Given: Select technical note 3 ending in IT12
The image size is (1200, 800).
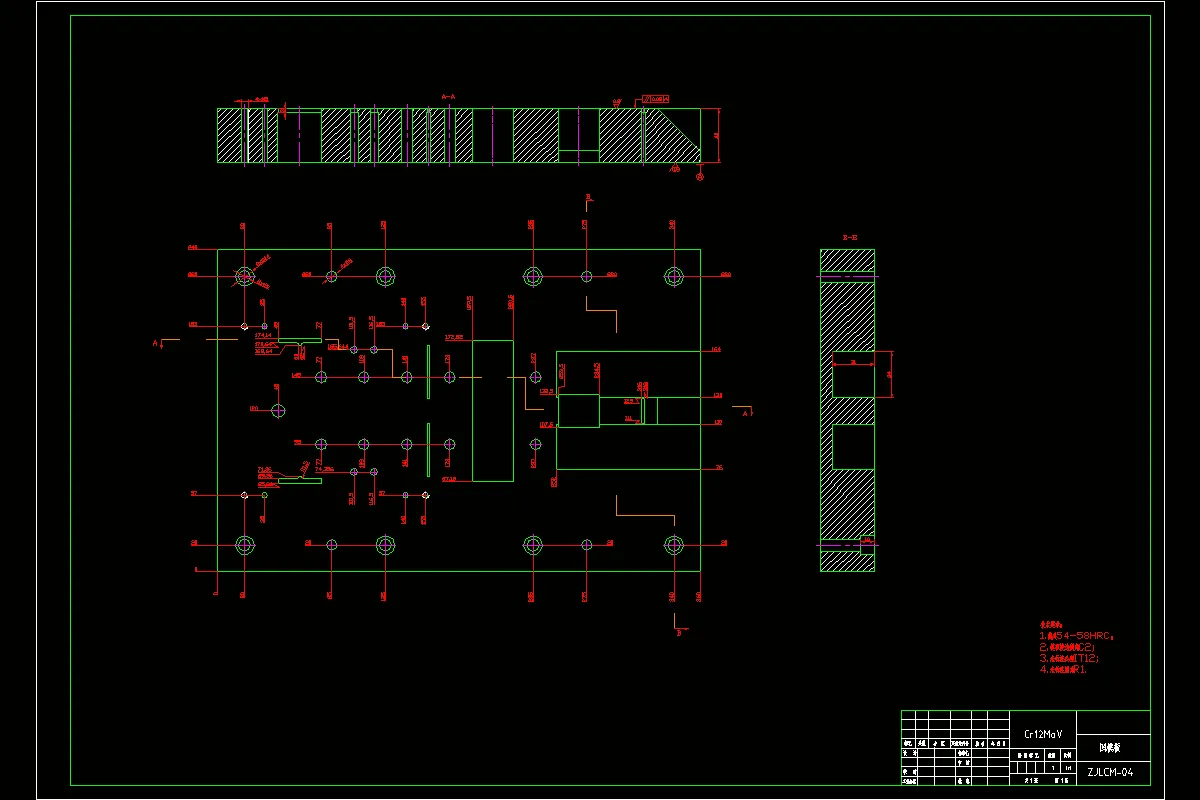Looking at the screenshot, I should 1070,658.
